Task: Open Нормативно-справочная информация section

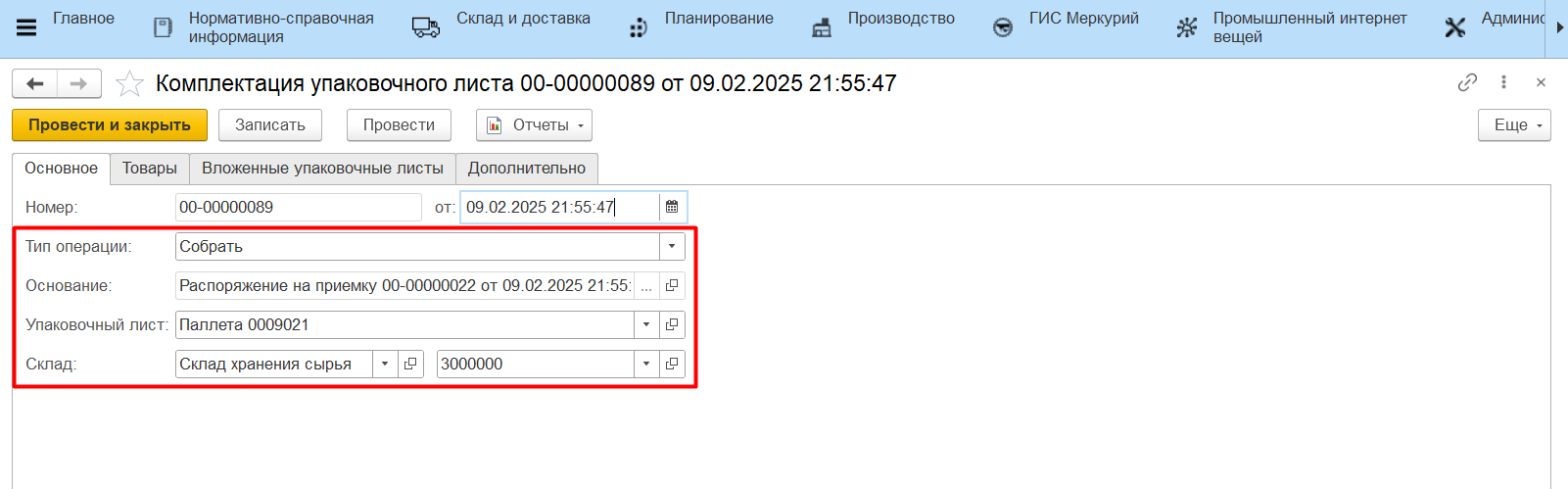Action: (281, 27)
